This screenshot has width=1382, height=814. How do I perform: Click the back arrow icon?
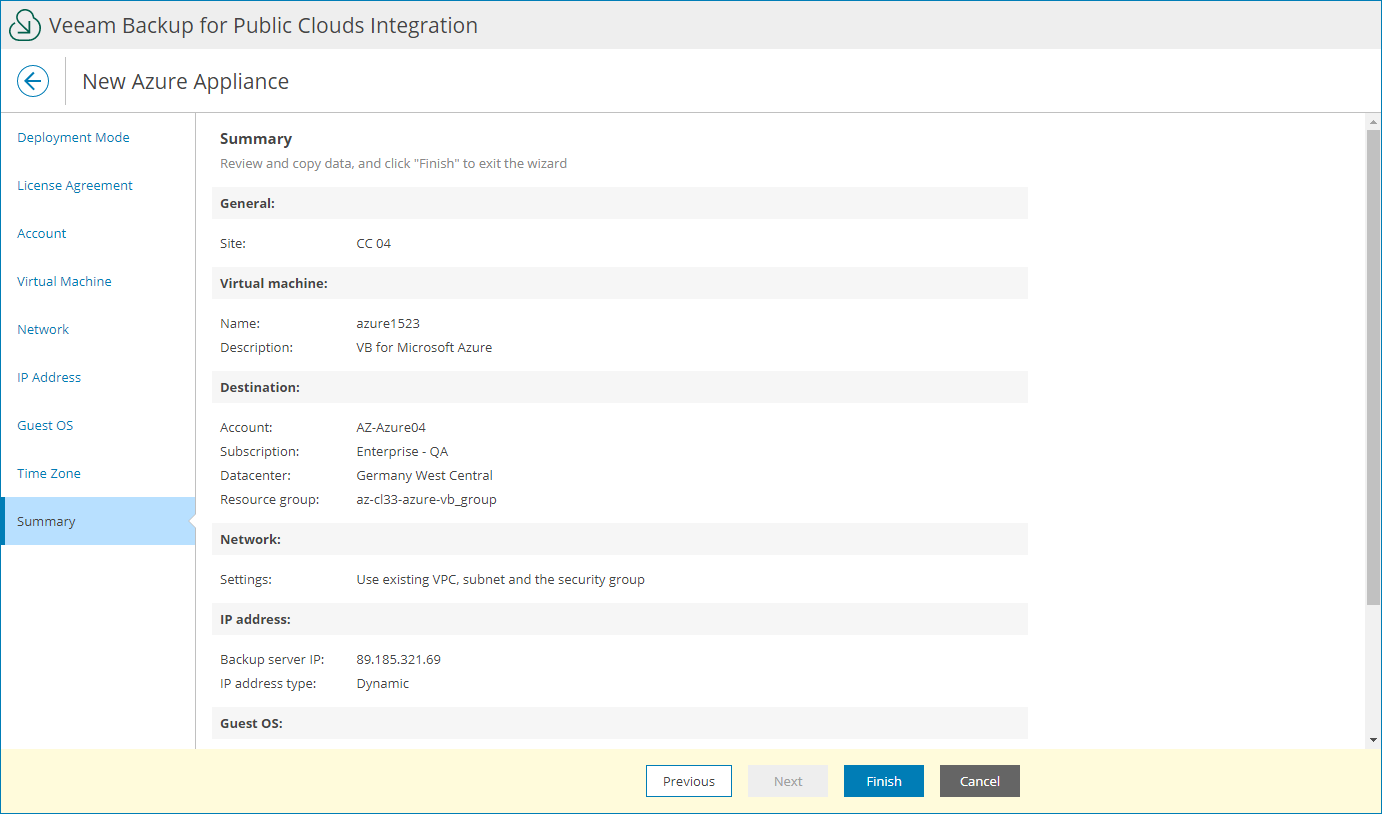(x=33, y=81)
